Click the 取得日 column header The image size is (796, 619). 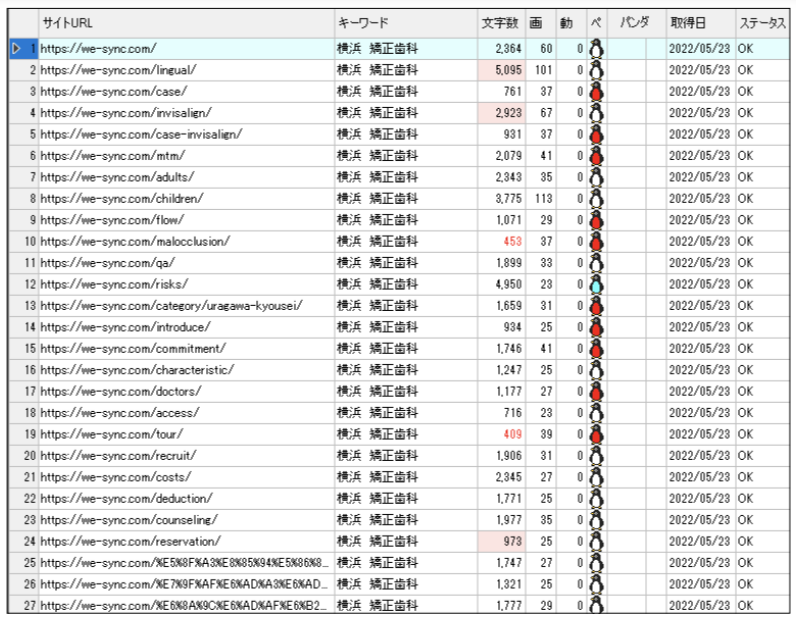699,23
